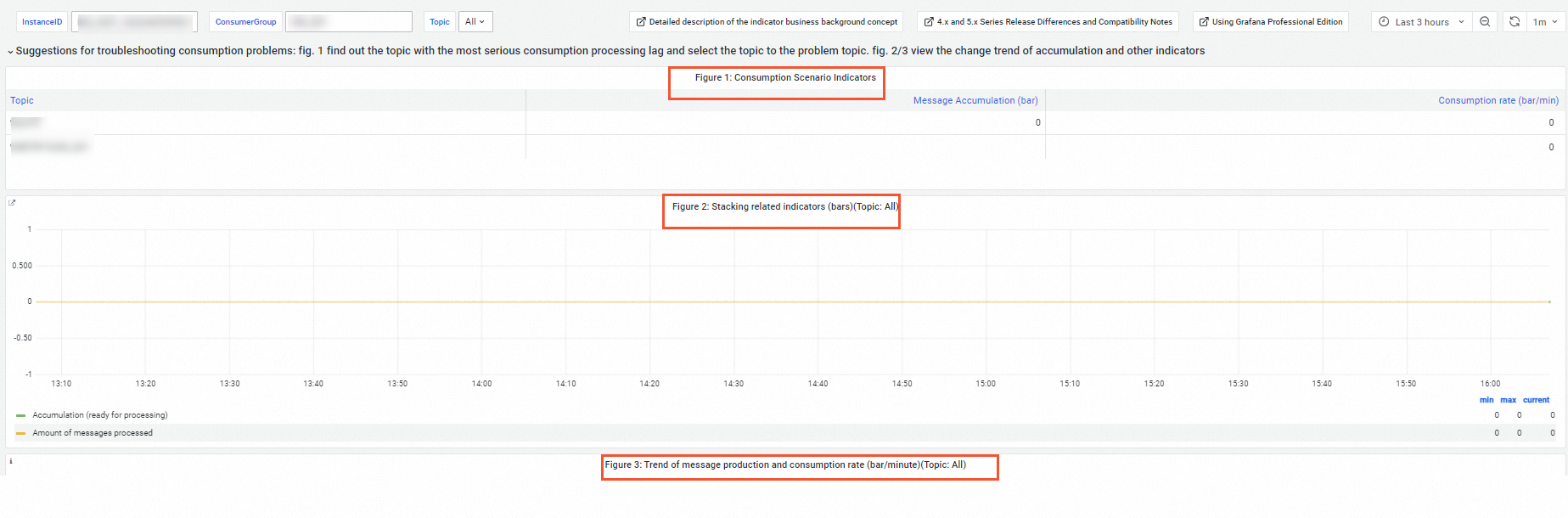
Task: Click external-link icon before 'Detailed description' link
Action: (641, 22)
